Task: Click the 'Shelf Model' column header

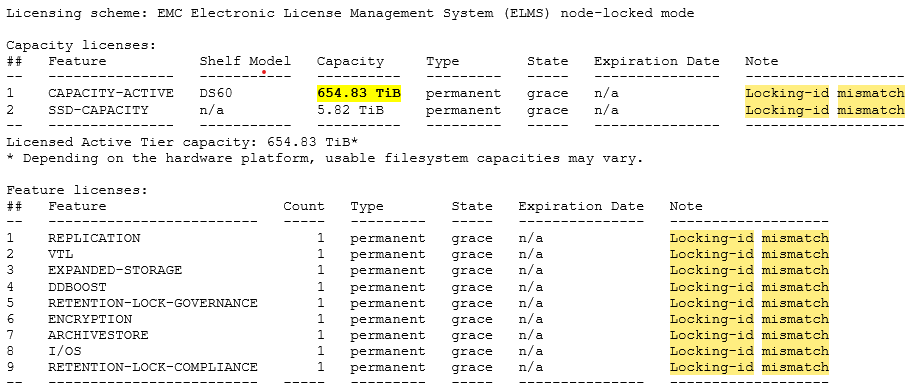Action: click(x=245, y=61)
